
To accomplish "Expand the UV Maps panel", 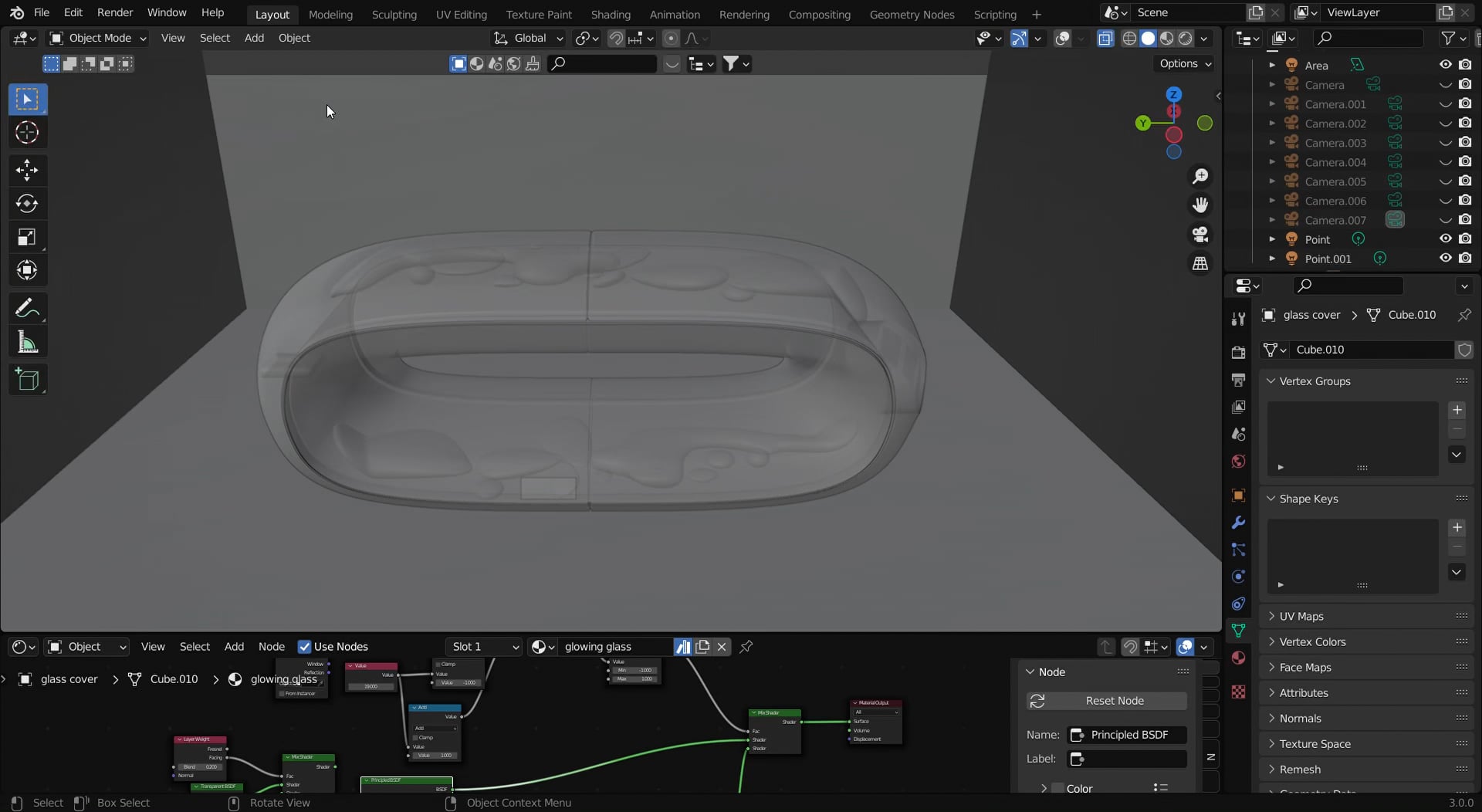I will (1301, 616).
